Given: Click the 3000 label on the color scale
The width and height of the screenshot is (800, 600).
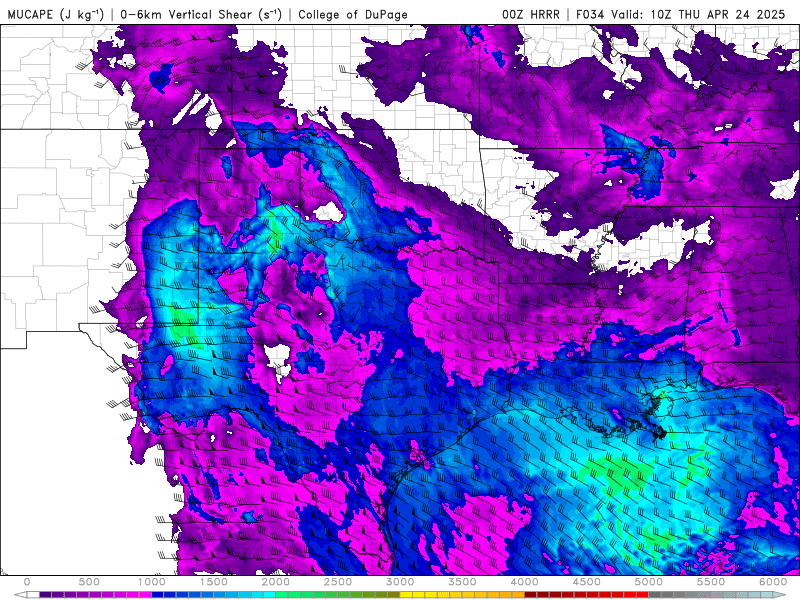Looking at the screenshot, I should [401, 582].
